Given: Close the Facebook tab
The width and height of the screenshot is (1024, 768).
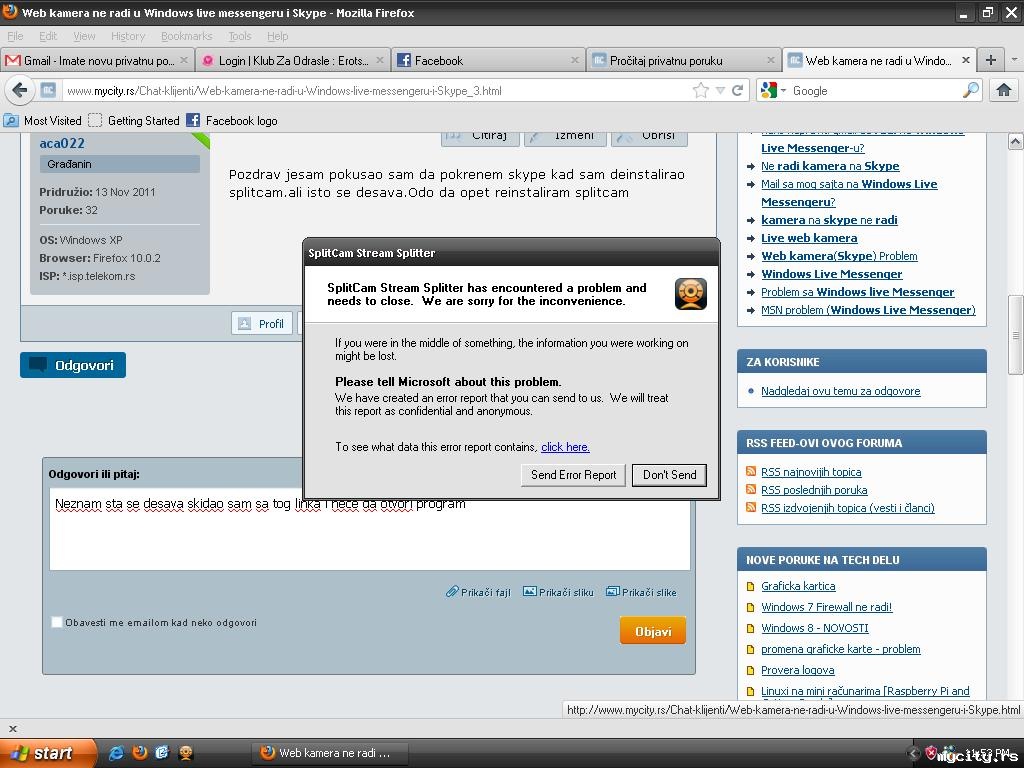Looking at the screenshot, I should [575, 60].
